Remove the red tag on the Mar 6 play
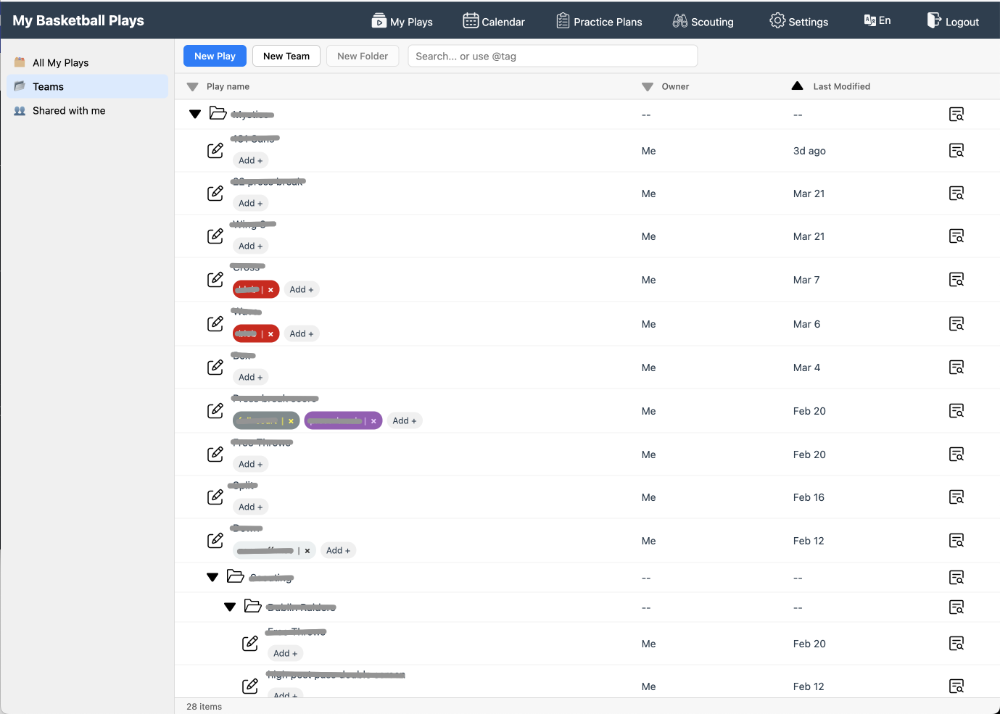 point(270,334)
